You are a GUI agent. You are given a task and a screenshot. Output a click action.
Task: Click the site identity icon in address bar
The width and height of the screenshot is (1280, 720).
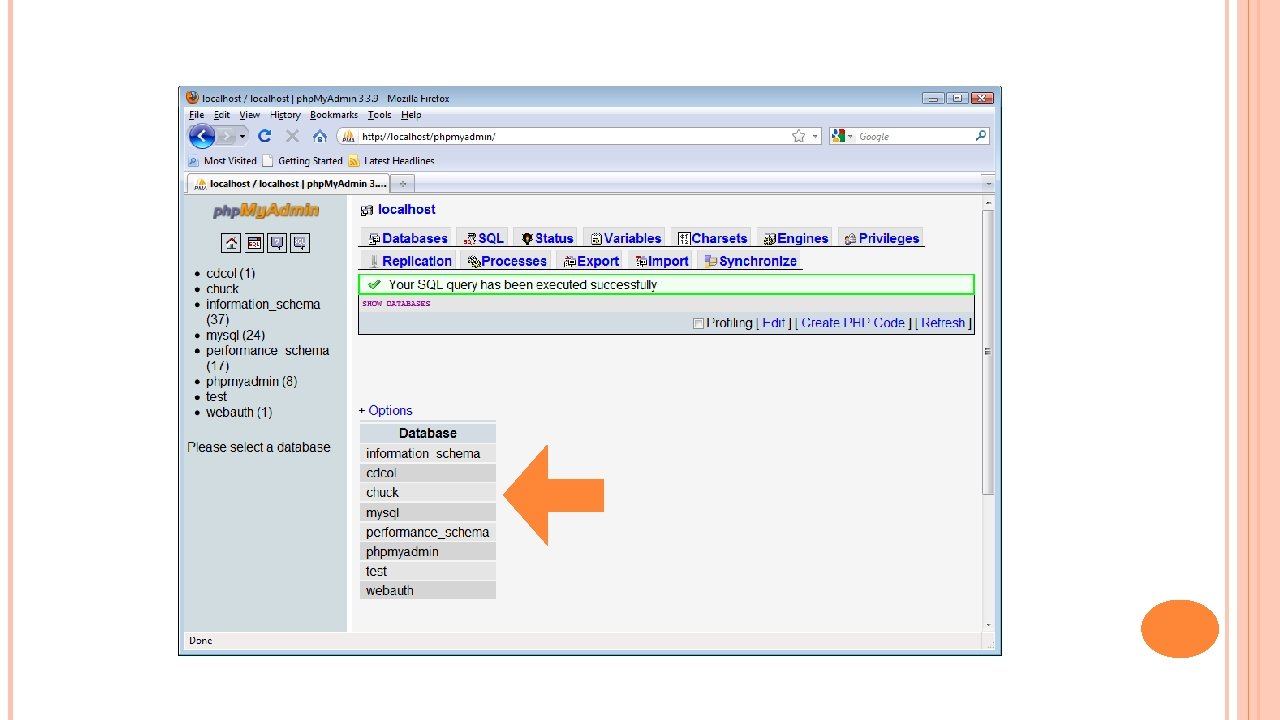point(349,136)
